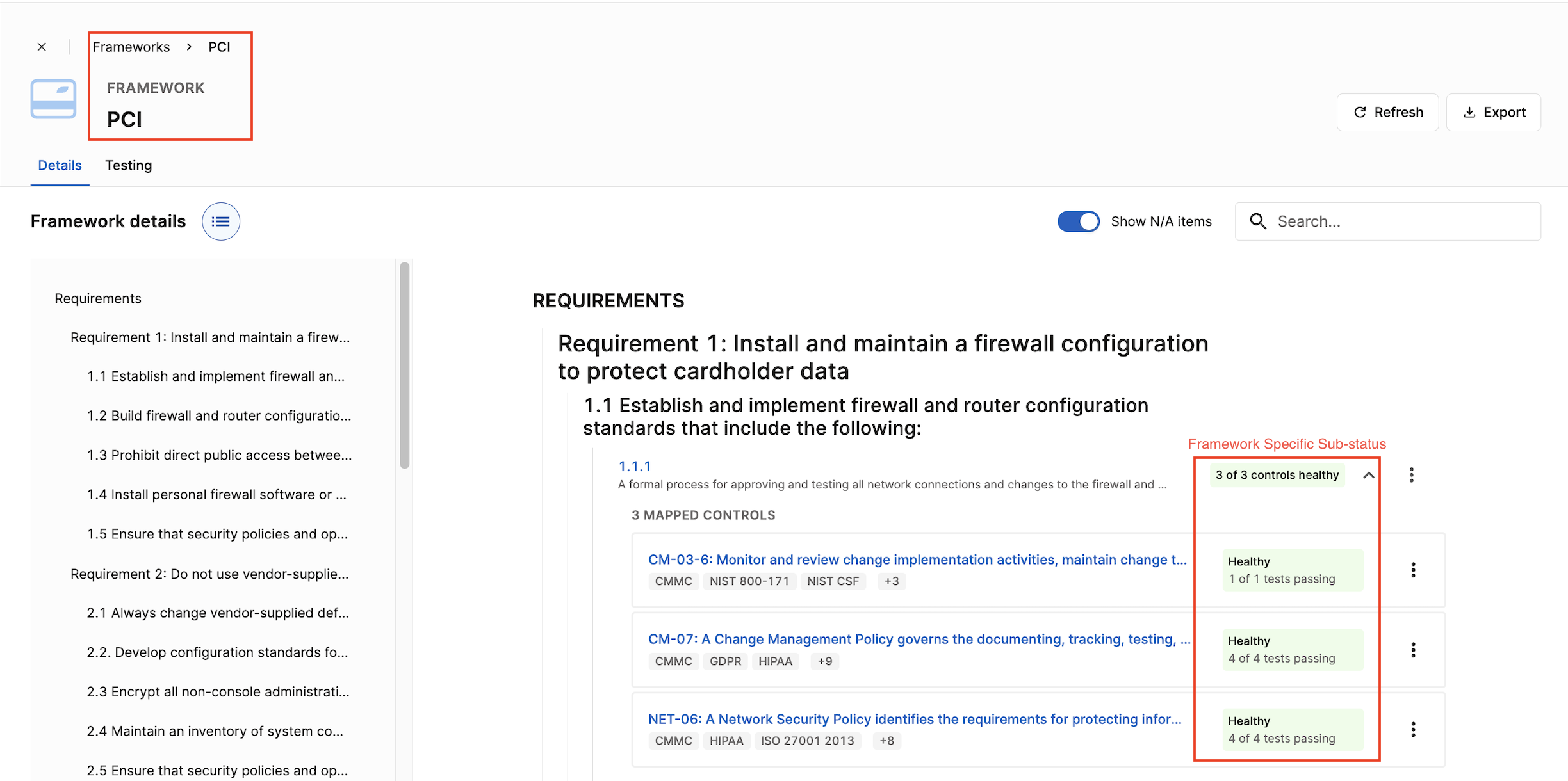Viewport: 1568px width, 781px height.
Task: Expand the +9 frameworks tag on CM-07
Action: coord(825,661)
